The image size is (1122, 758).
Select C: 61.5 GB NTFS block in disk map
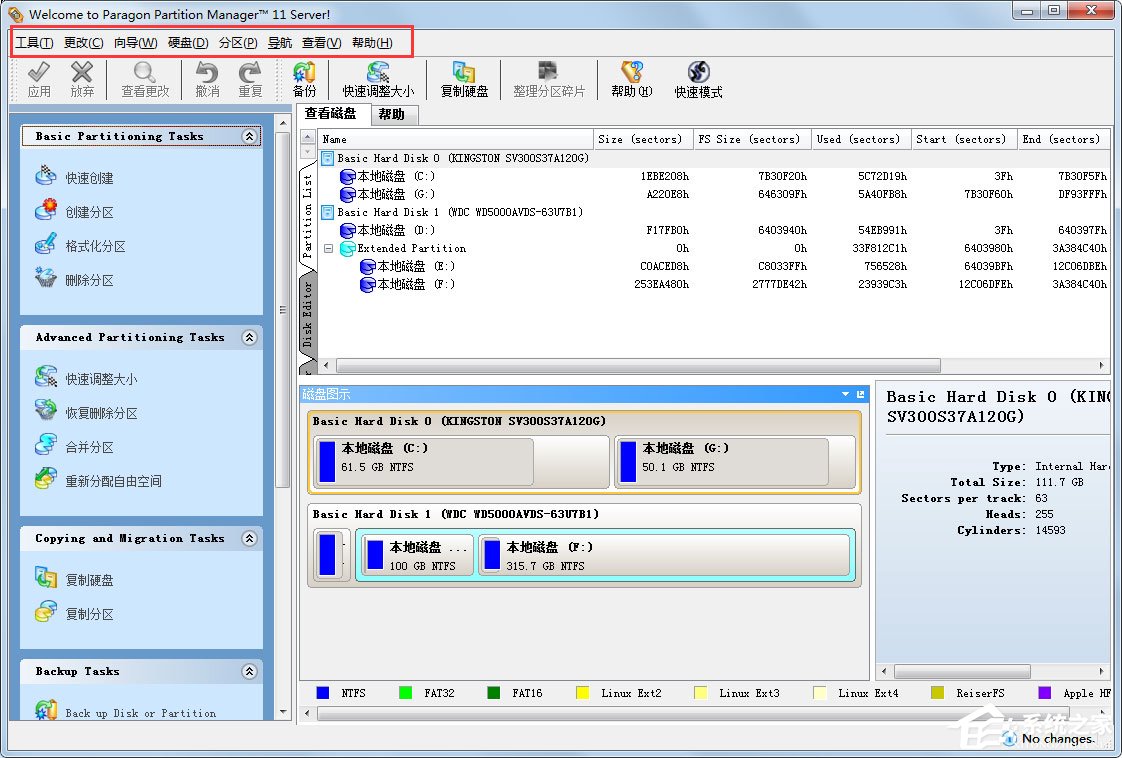[x=462, y=462]
